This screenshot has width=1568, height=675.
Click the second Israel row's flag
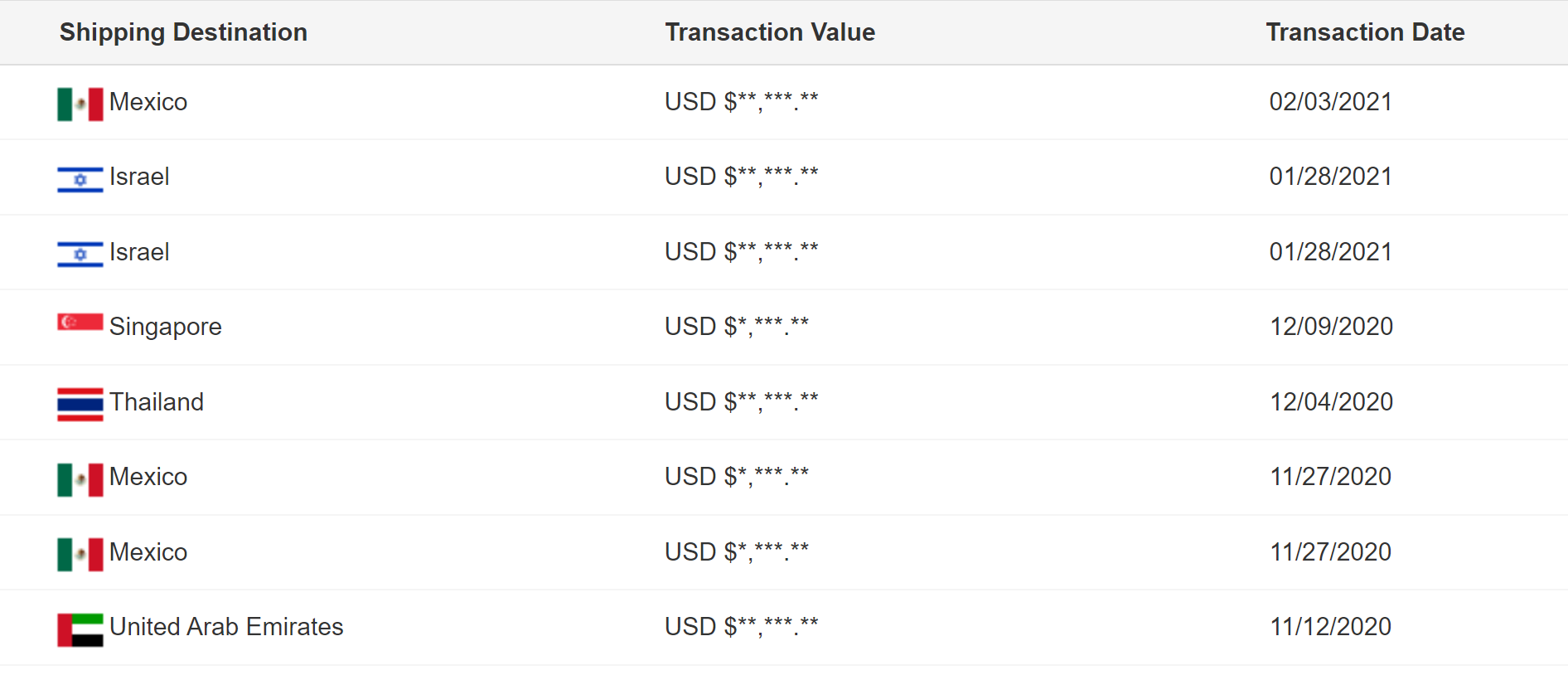(80, 255)
